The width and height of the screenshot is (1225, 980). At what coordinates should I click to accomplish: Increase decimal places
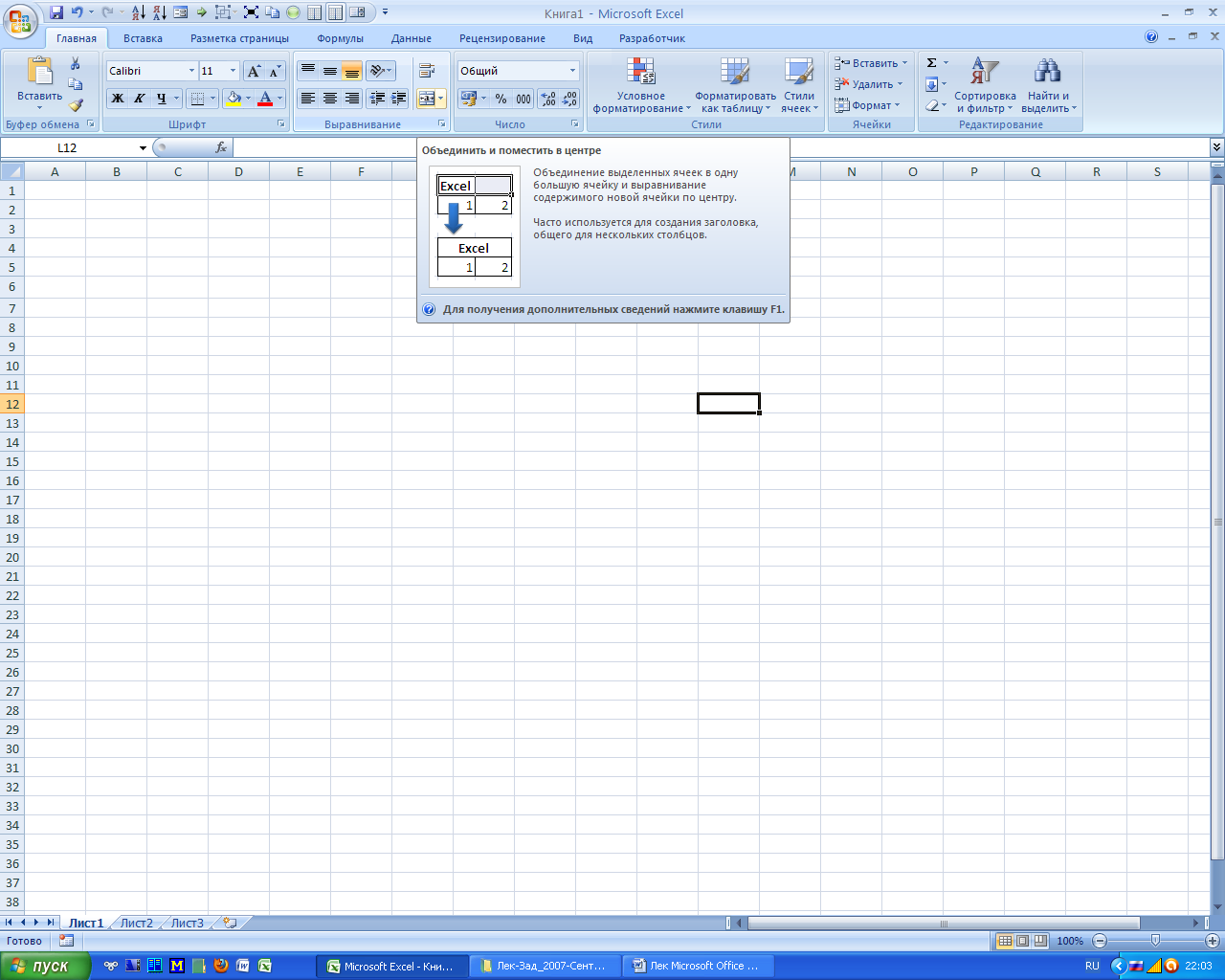tap(548, 98)
